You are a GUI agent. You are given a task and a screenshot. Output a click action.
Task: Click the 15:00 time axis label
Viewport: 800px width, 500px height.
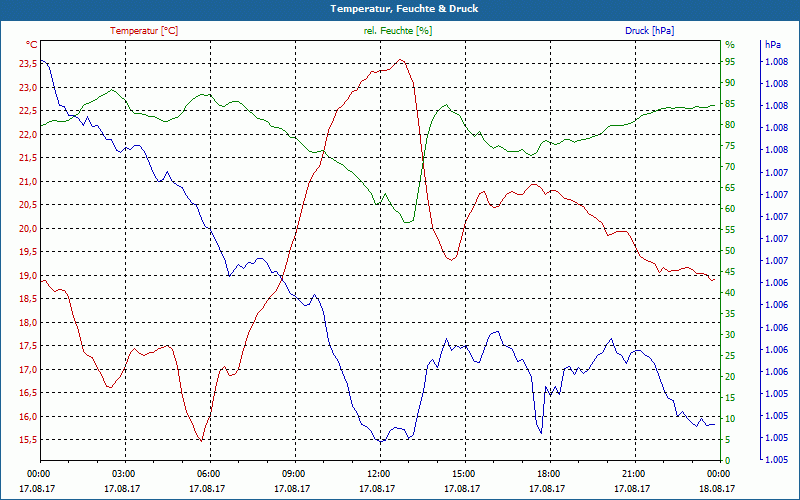pos(462,473)
